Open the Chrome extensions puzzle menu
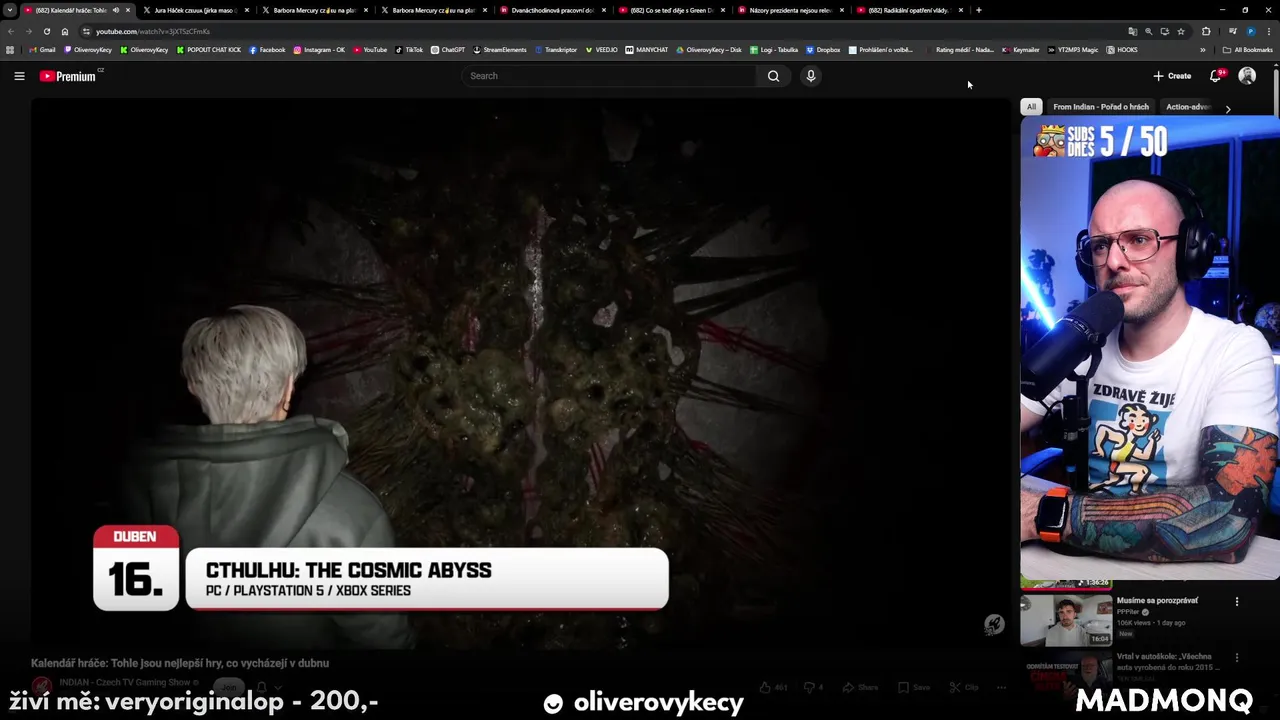Viewport: 1280px width, 720px height. coord(1206,31)
